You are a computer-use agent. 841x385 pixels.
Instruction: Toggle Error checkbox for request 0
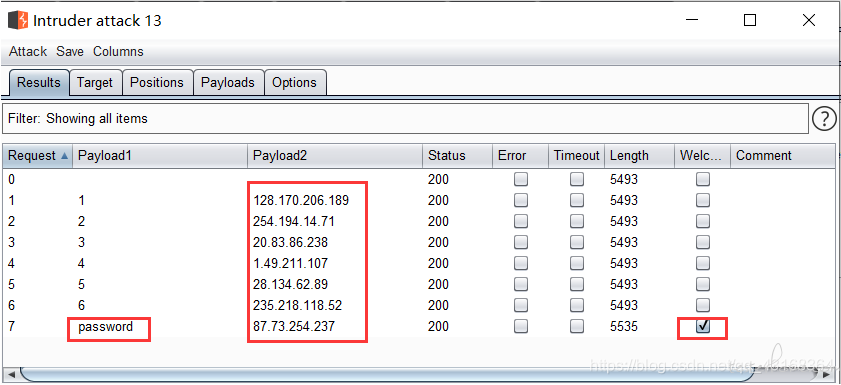coord(520,180)
